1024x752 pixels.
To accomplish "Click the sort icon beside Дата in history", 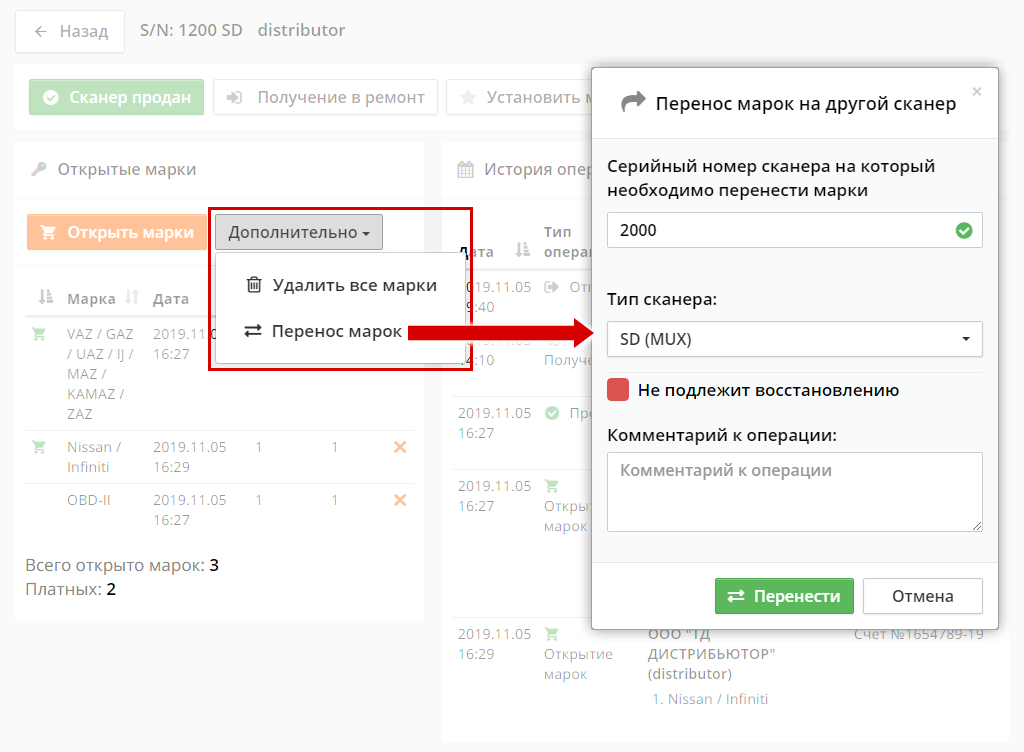I will 521,251.
